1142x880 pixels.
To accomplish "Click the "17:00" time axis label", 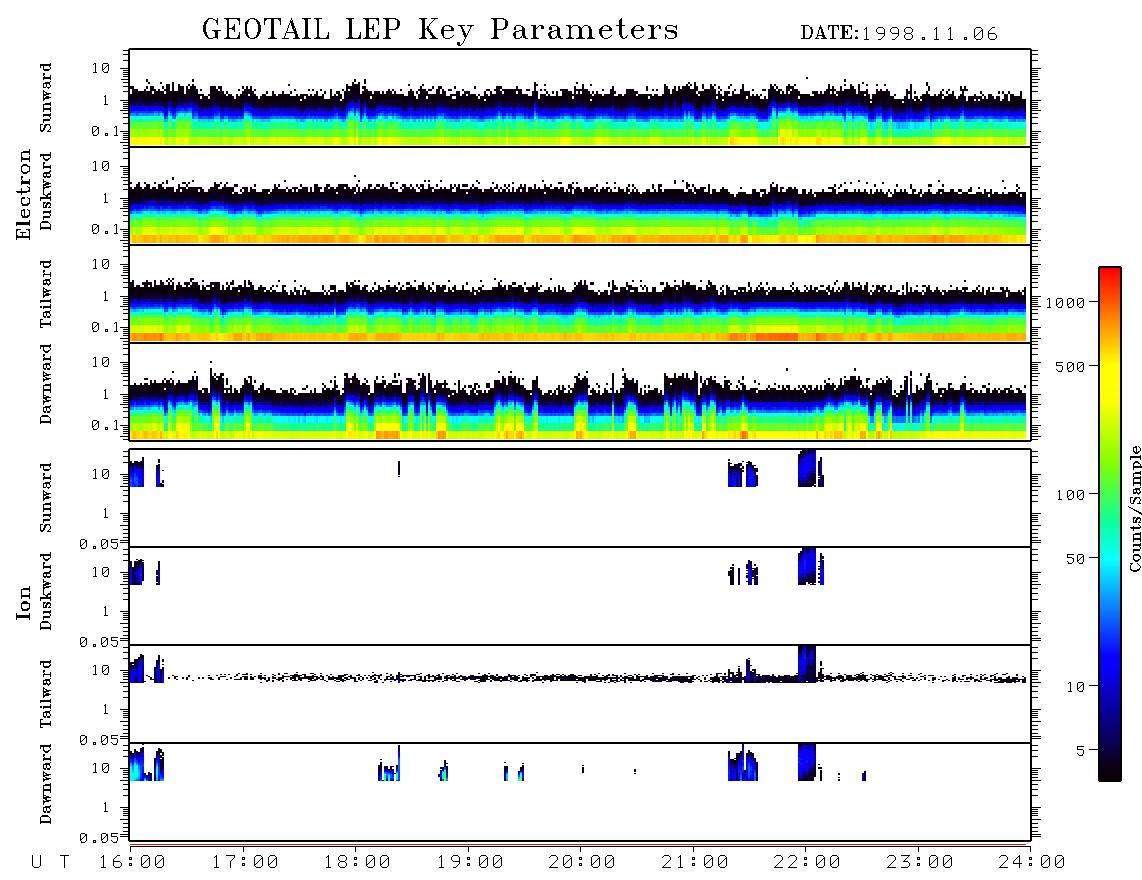I will [245, 862].
